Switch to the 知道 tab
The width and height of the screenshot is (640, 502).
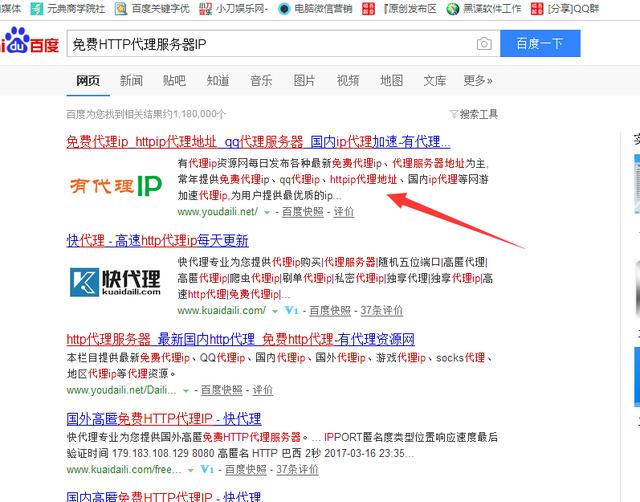click(218, 80)
